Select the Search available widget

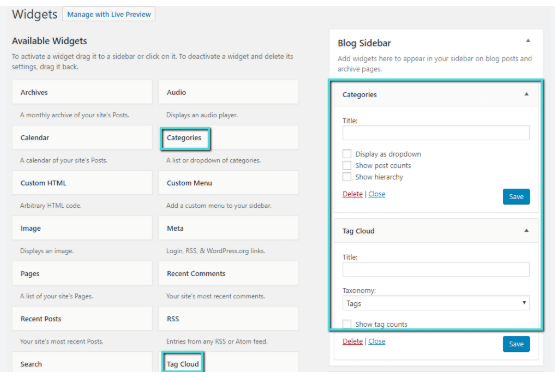tap(82, 363)
